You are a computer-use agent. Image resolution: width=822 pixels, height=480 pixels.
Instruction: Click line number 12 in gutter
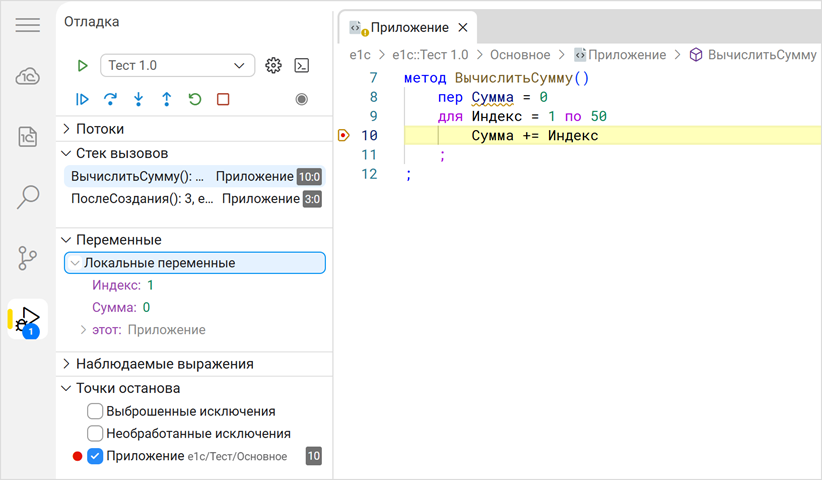point(369,174)
